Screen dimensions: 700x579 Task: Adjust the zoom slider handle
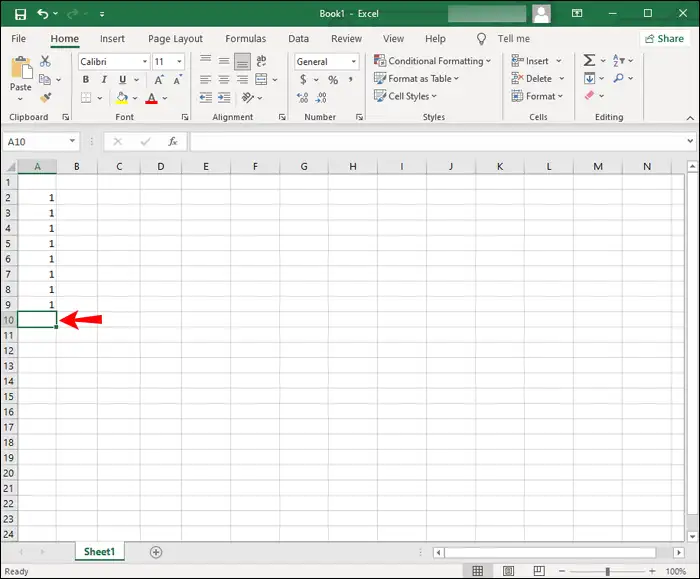tap(607, 571)
